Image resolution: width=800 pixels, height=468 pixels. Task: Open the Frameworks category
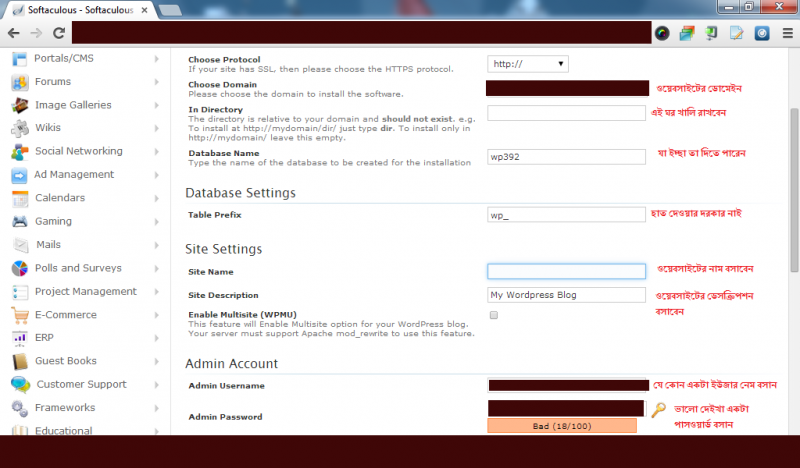pos(65,408)
